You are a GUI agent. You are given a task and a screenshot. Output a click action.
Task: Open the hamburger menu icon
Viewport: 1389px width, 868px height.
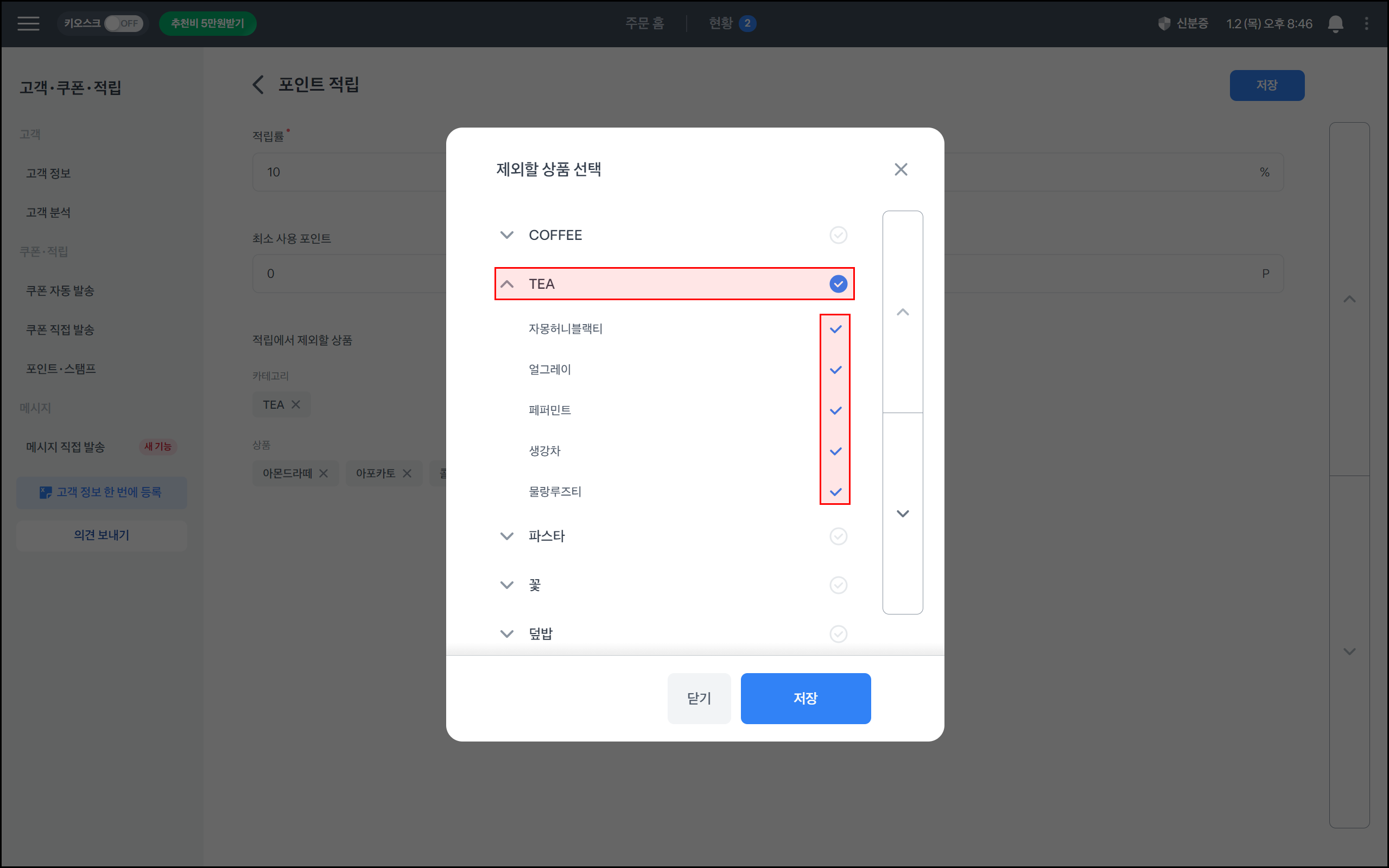pos(28,23)
